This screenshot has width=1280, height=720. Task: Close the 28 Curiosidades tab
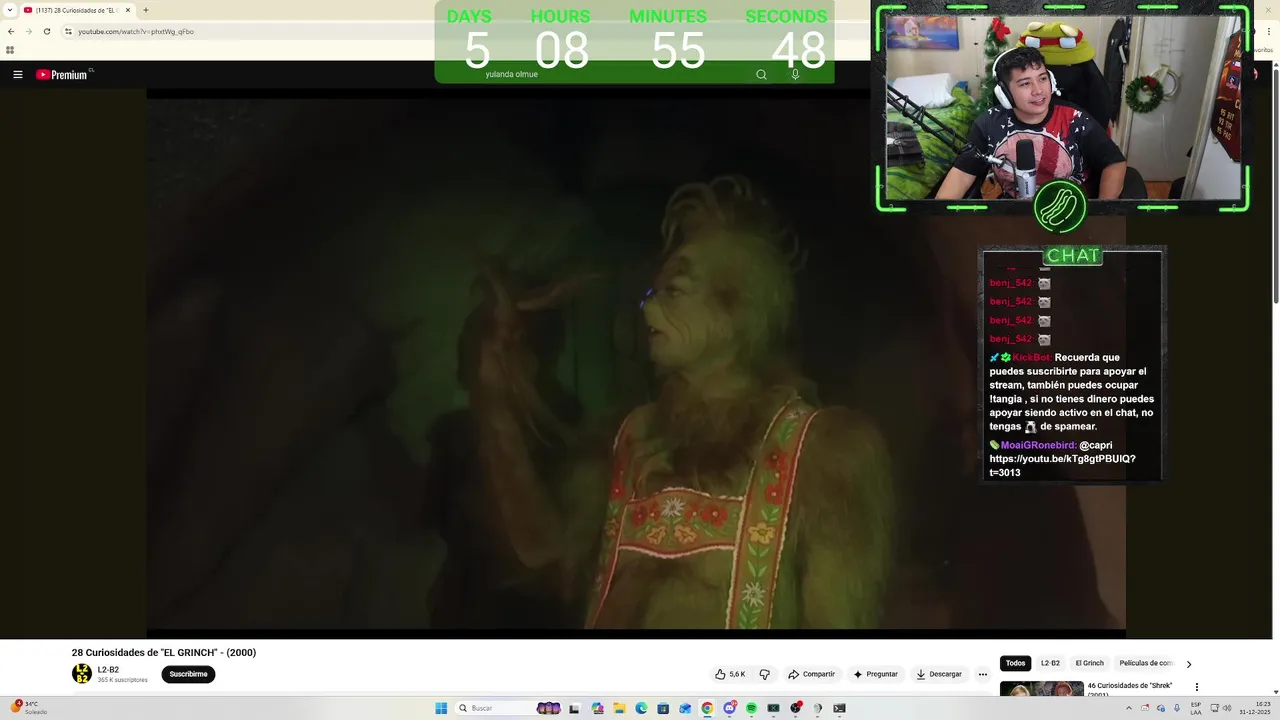point(128,10)
